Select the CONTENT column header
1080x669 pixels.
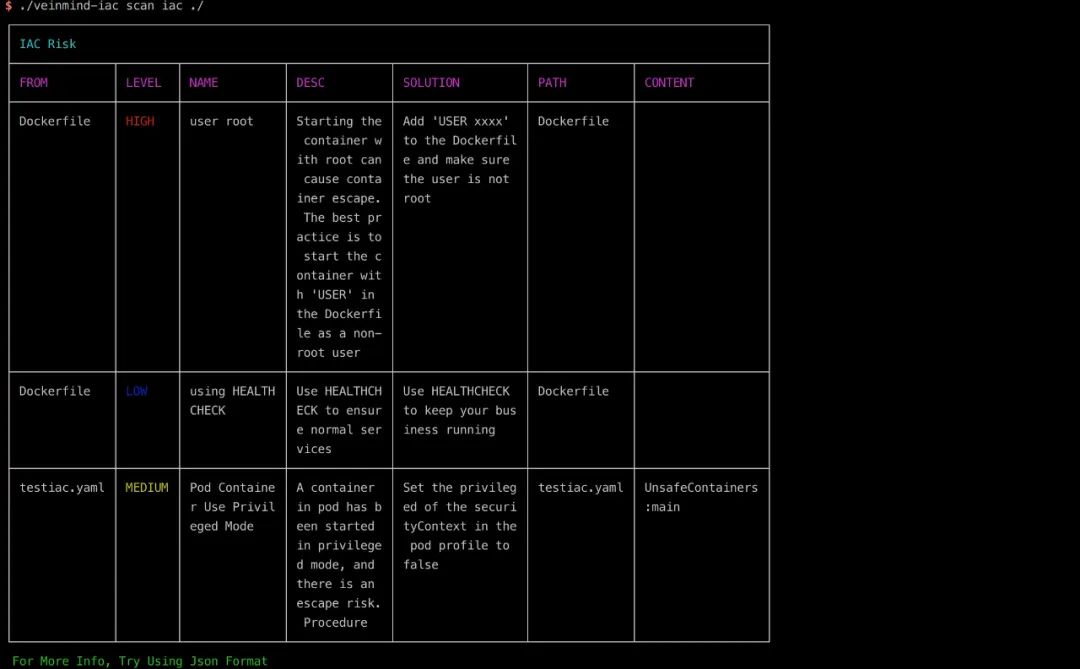point(669,83)
